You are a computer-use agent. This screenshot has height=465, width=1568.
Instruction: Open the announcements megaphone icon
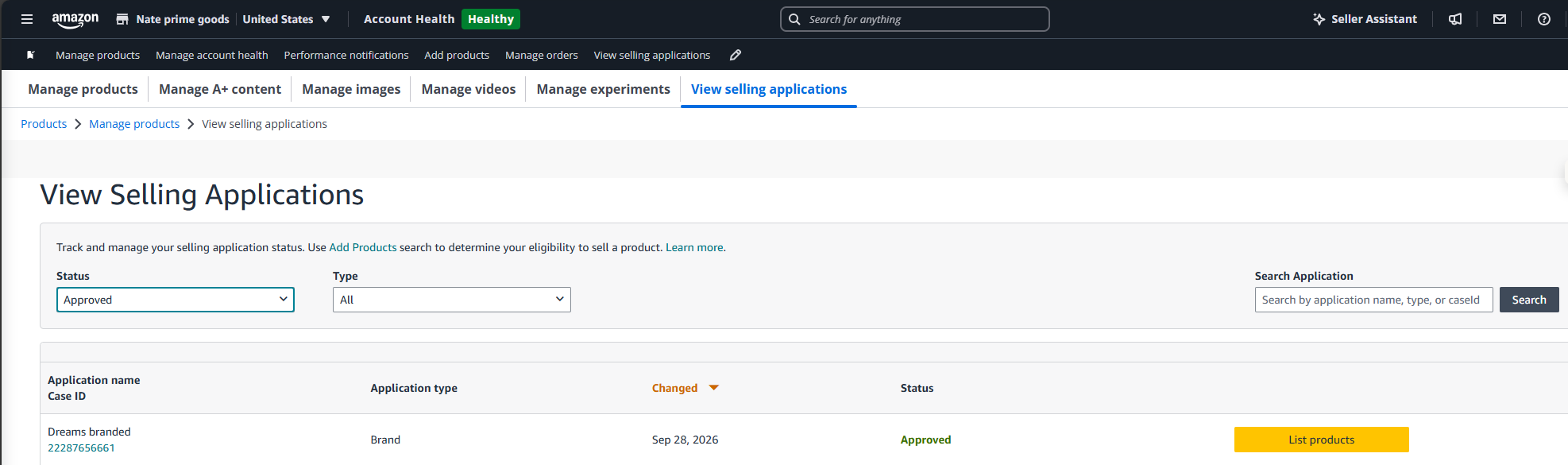tap(1455, 19)
